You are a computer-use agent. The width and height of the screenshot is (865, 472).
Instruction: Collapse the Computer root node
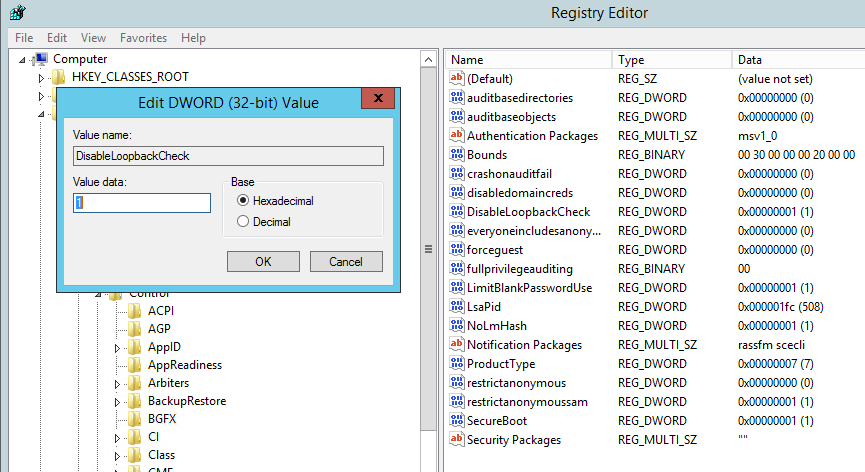pyautogui.click(x=22, y=60)
